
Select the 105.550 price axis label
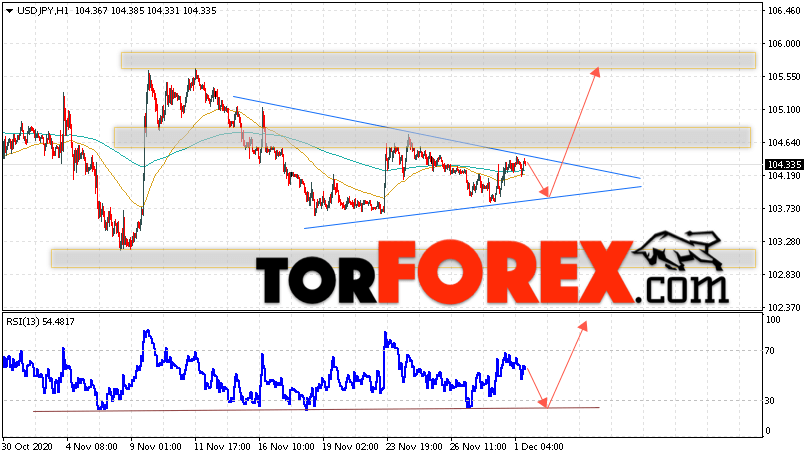(784, 77)
